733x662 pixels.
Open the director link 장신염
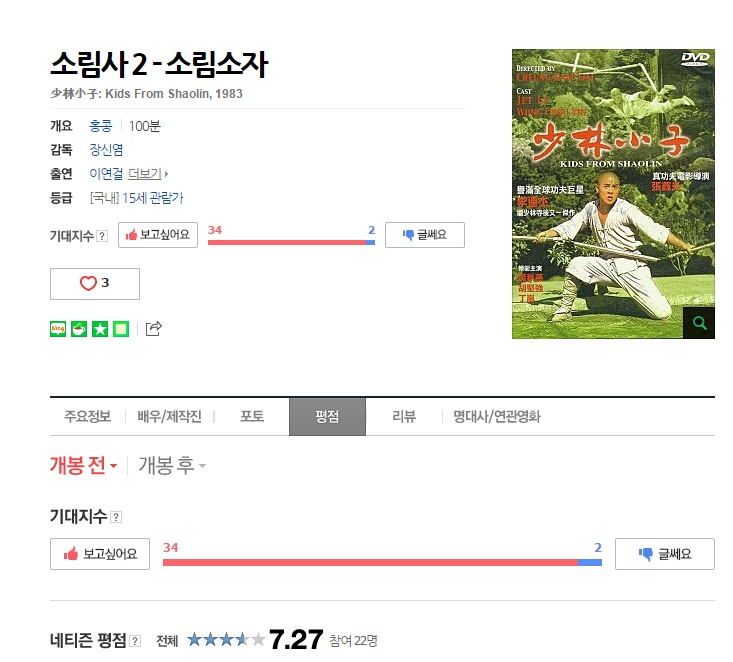[x=106, y=150]
